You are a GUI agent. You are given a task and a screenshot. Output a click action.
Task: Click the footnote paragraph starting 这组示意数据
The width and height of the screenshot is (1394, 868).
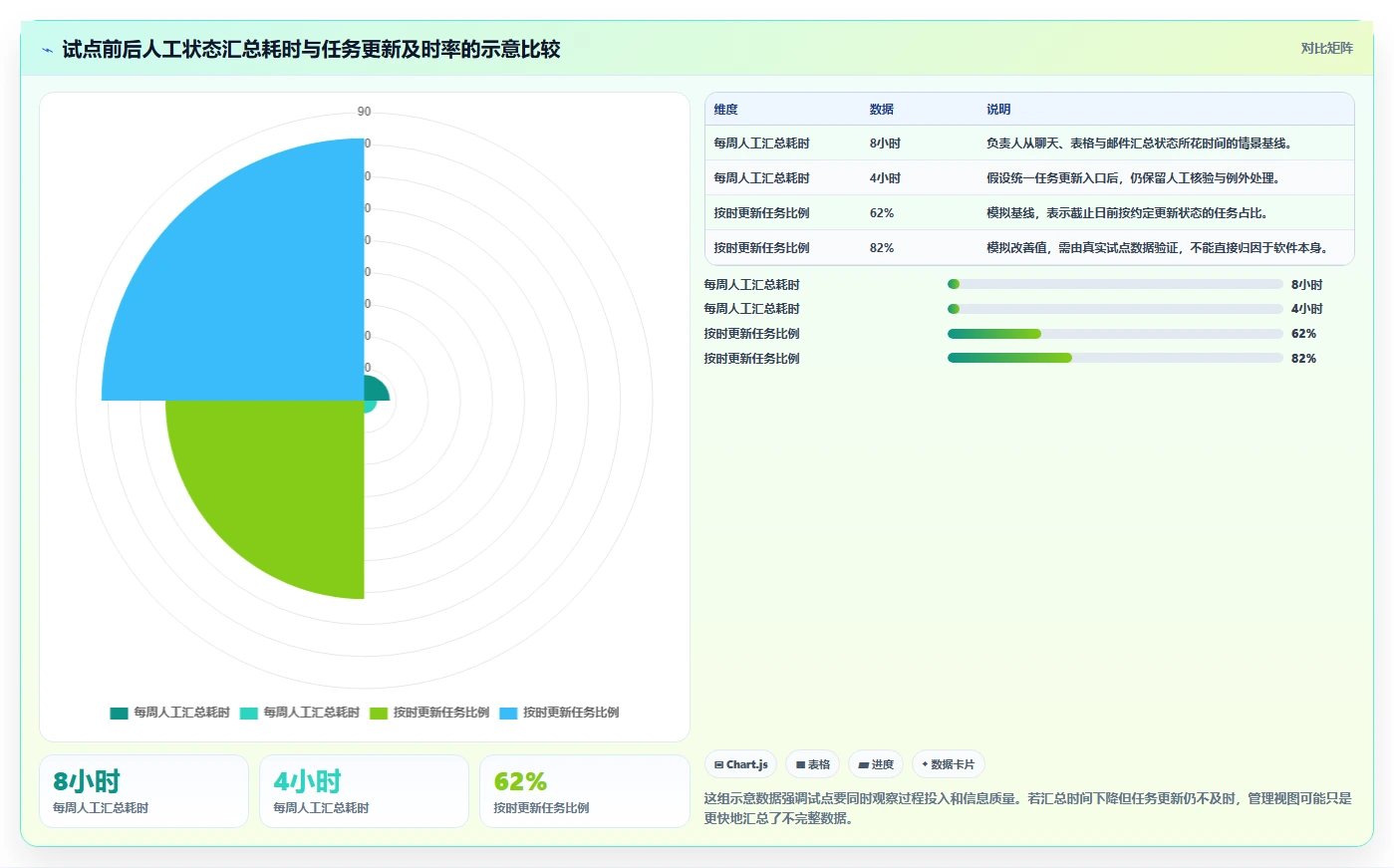[x=1027, y=808]
